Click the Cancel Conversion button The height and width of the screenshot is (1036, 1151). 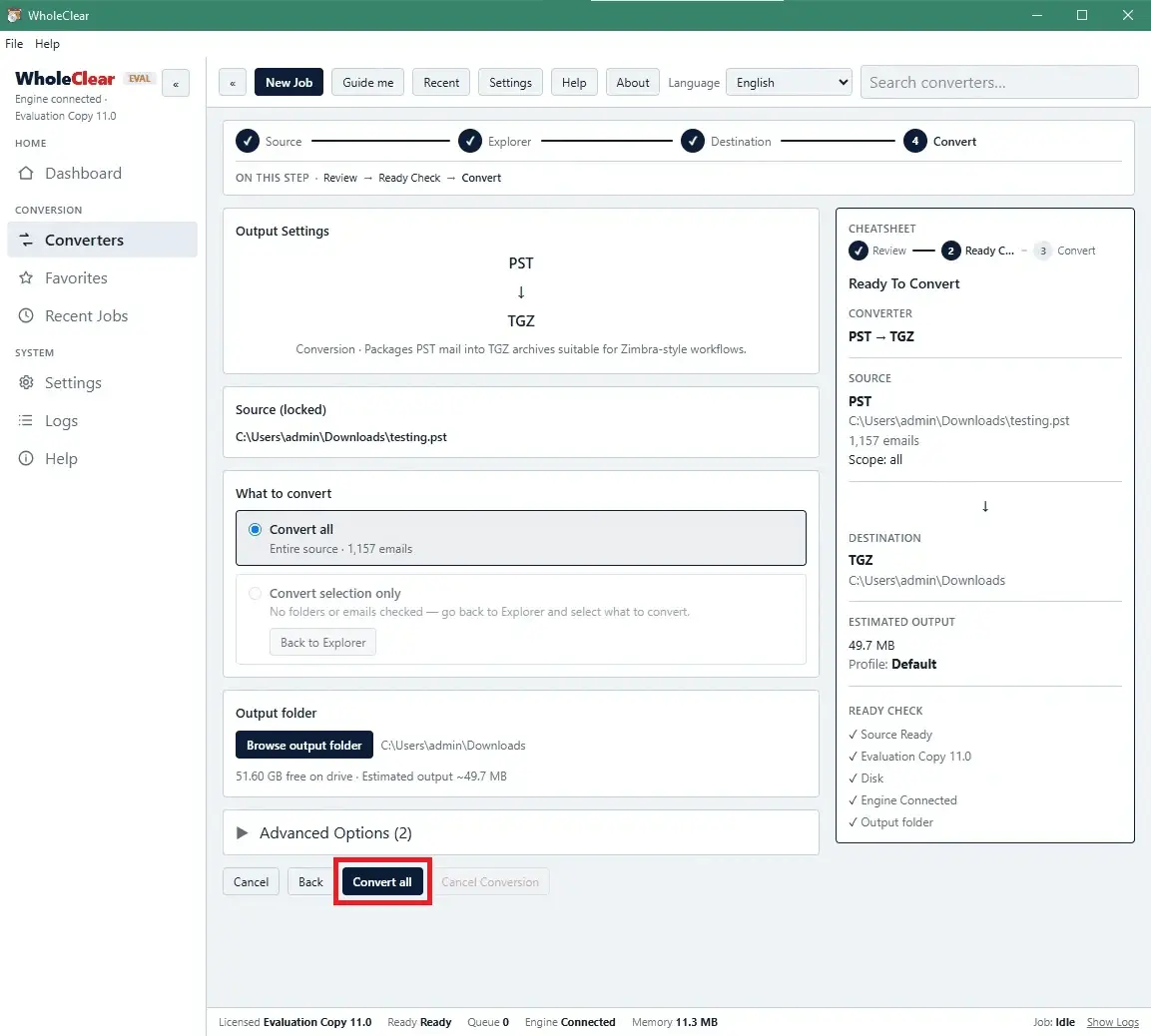[x=489, y=881]
